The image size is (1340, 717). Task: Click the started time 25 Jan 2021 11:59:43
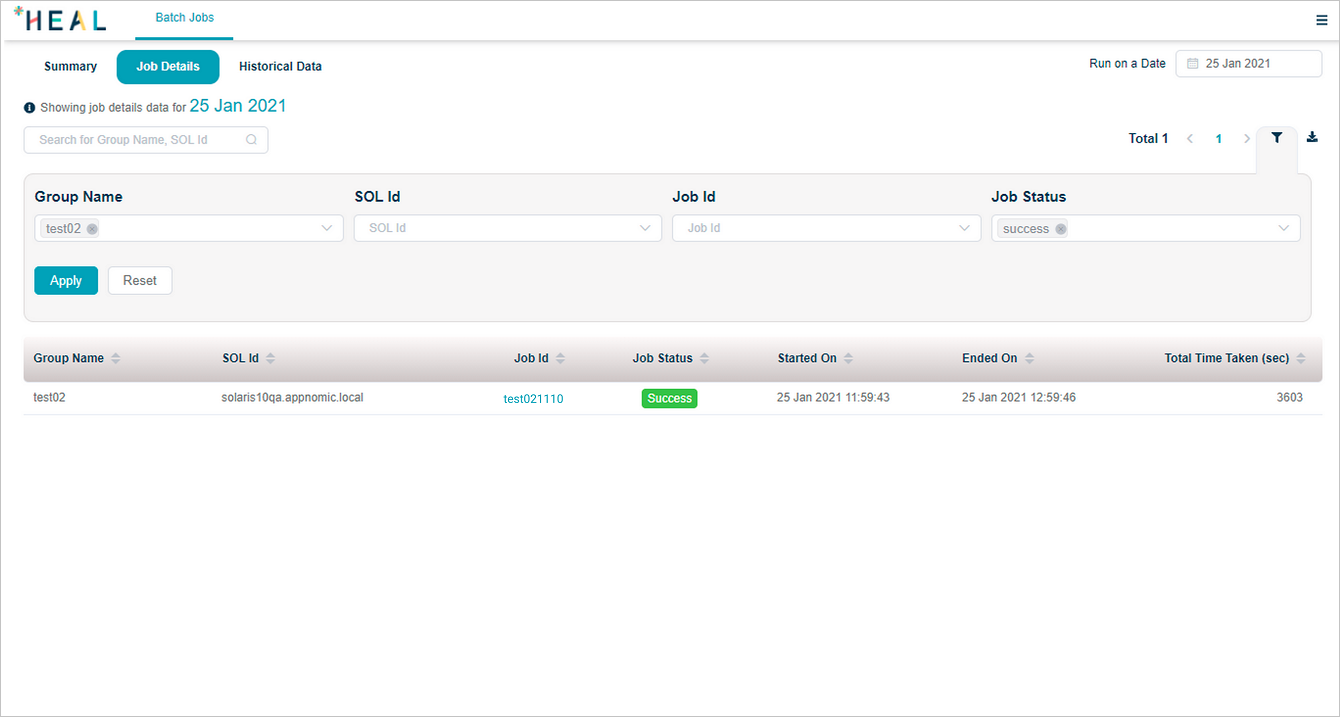[x=833, y=398]
